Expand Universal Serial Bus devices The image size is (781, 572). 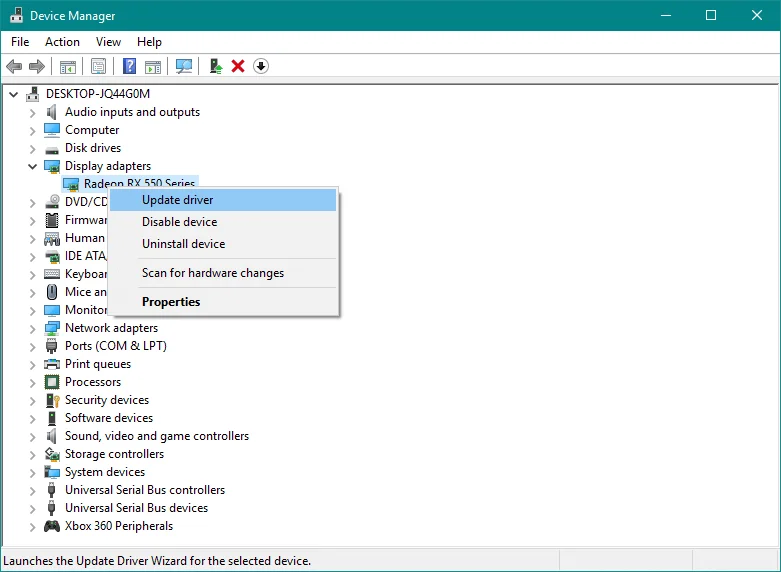[32, 509]
